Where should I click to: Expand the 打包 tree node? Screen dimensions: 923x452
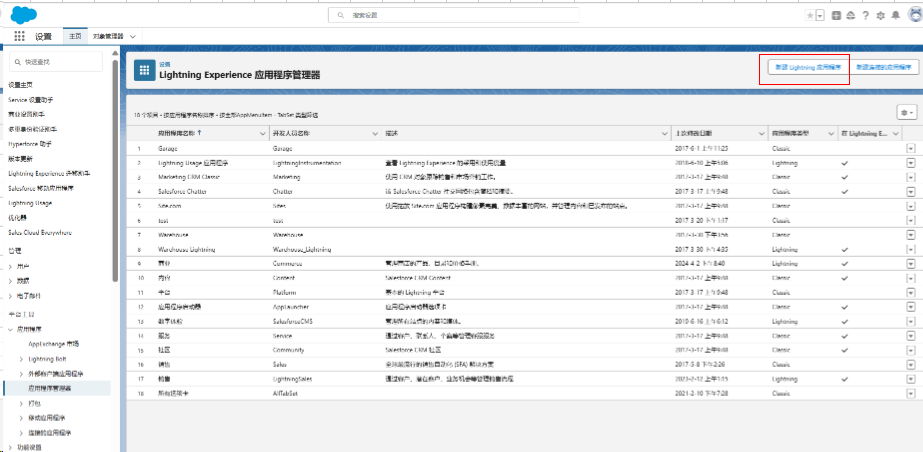point(22,403)
